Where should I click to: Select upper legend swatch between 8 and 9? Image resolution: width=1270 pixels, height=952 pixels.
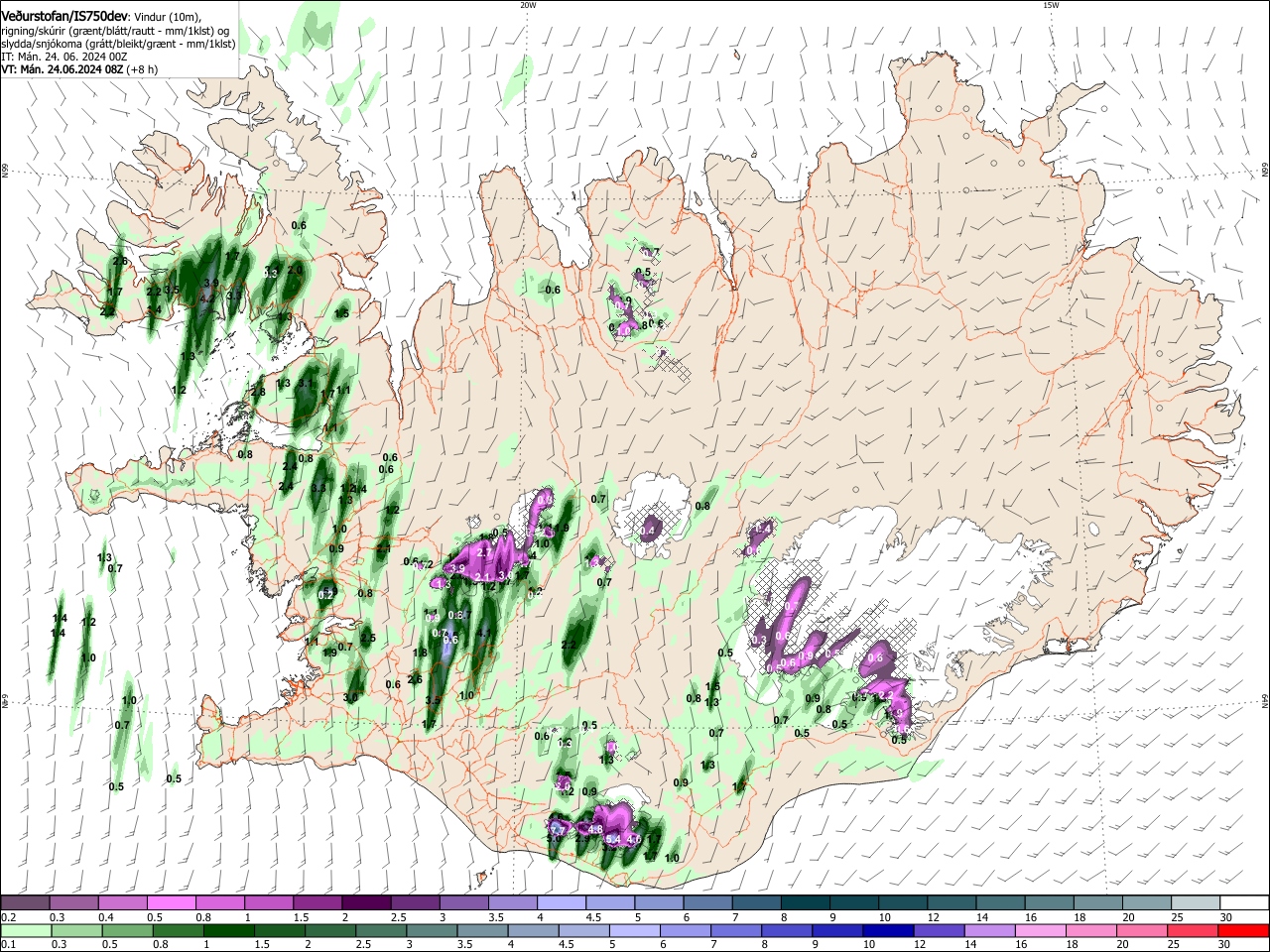click(806, 902)
